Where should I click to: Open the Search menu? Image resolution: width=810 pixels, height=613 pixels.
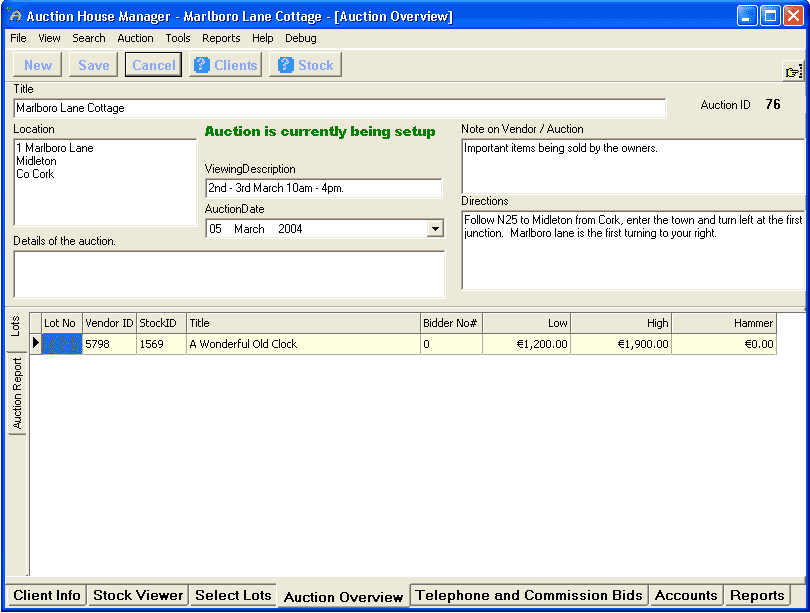coord(88,38)
